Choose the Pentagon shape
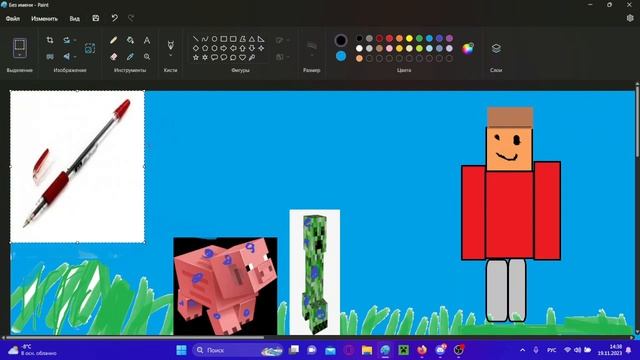Image resolution: width=640 pixels, height=360 pixels. click(205, 48)
